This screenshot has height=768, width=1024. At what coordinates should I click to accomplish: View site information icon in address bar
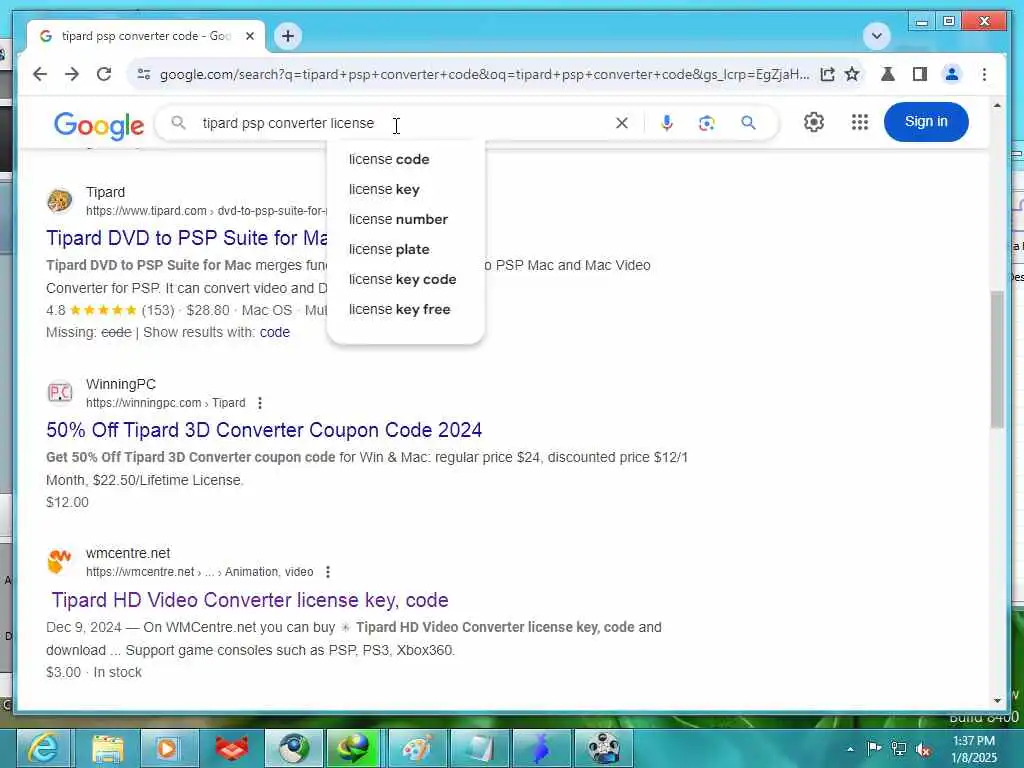[x=144, y=74]
